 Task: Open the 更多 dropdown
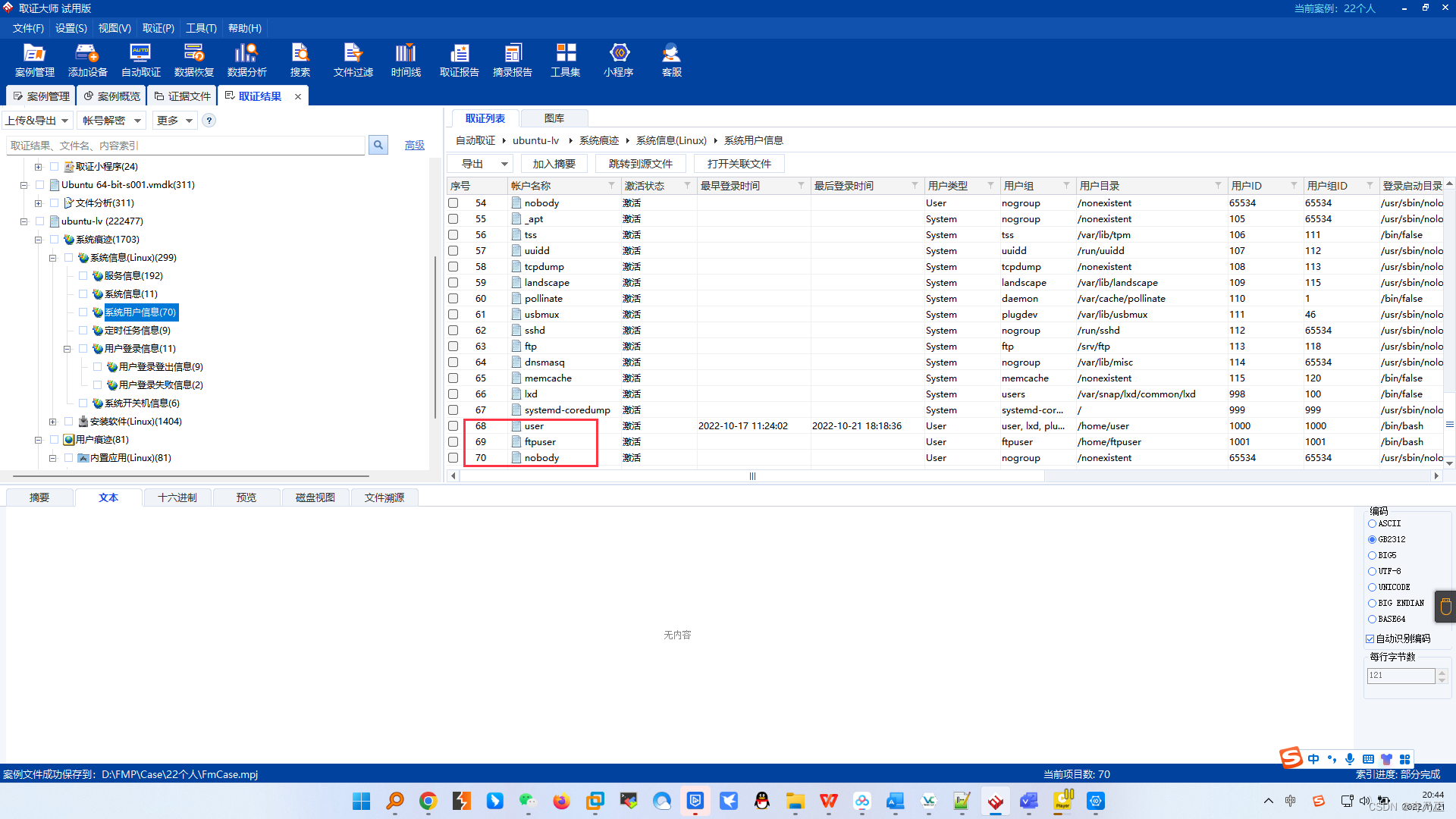click(174, 121)
